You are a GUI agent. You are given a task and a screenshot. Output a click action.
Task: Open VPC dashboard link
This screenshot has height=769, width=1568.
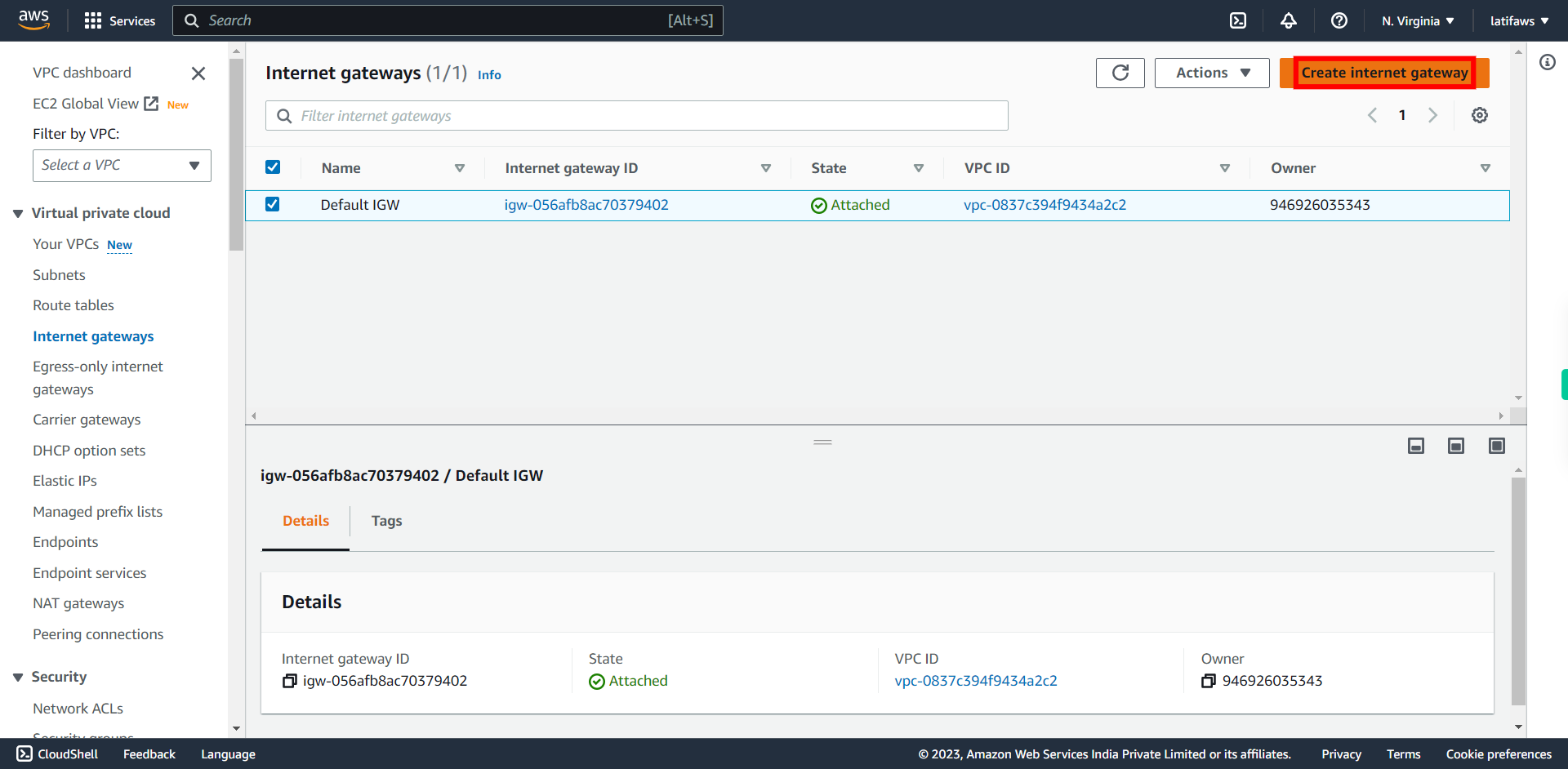[x=82, y=73]
